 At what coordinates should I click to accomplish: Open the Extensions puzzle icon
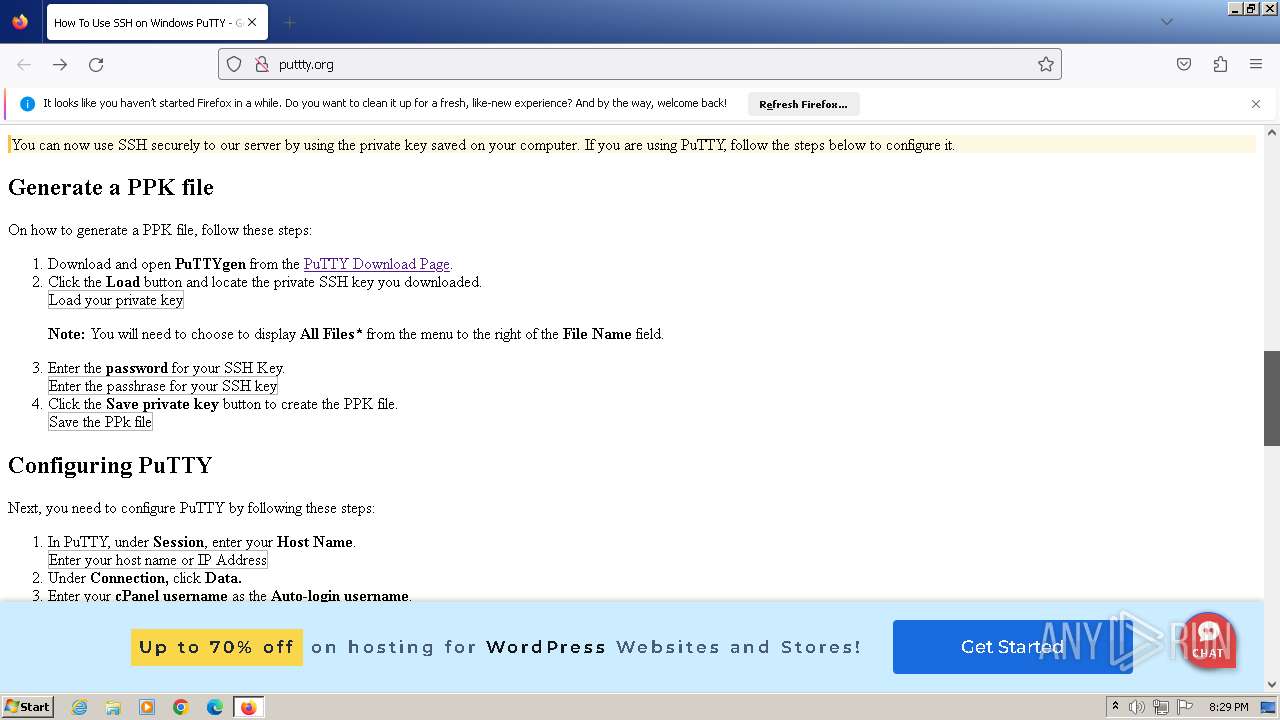coord(1220,64)
